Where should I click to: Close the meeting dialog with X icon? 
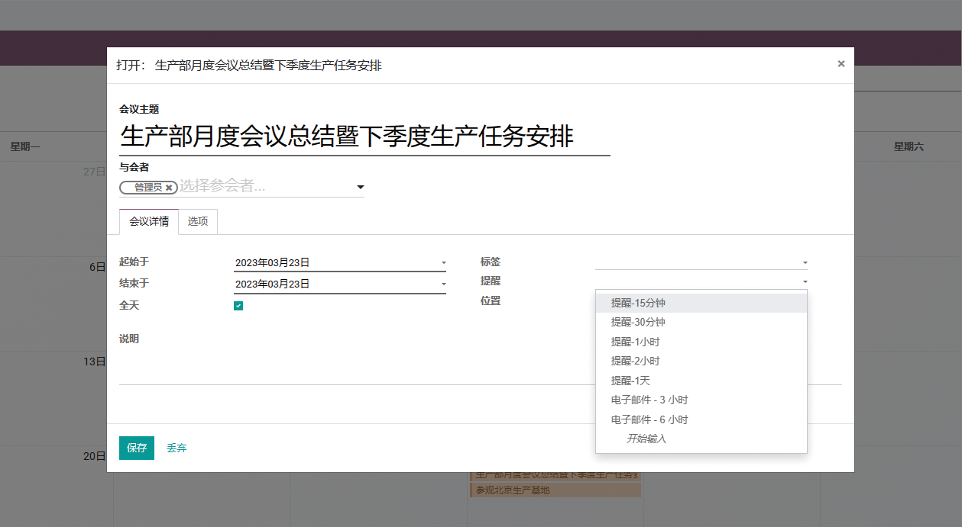click(841, 64)
